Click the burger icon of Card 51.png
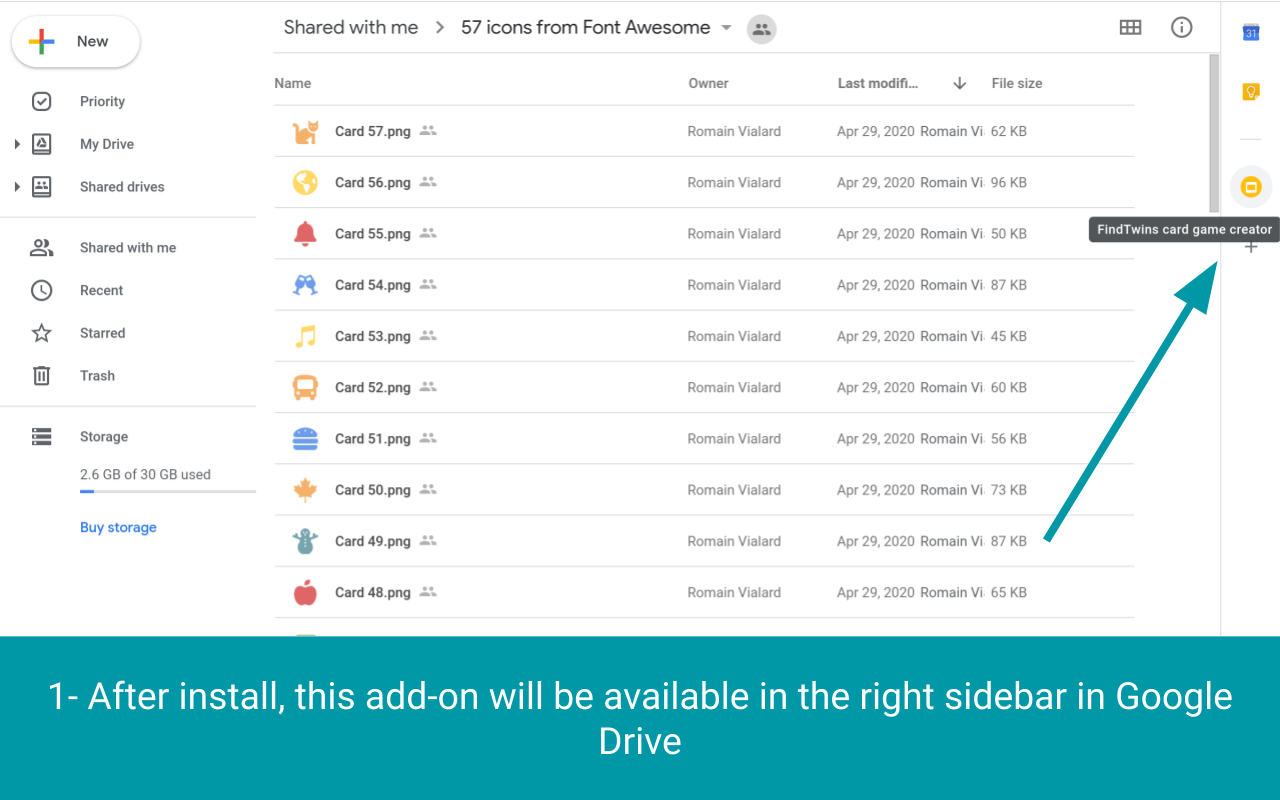The image size is (1280, 800). (305, 438)
